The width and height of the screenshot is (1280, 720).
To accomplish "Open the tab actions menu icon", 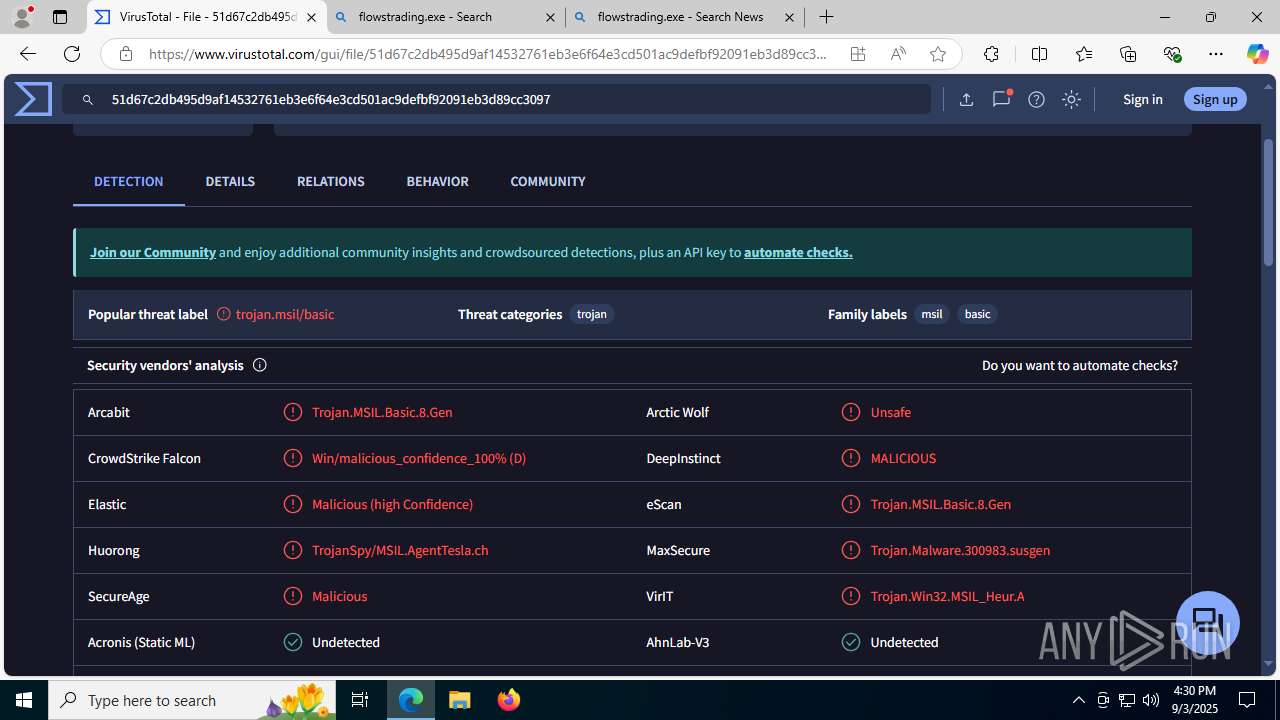I will pyautogui.click(x=60, y=17).
